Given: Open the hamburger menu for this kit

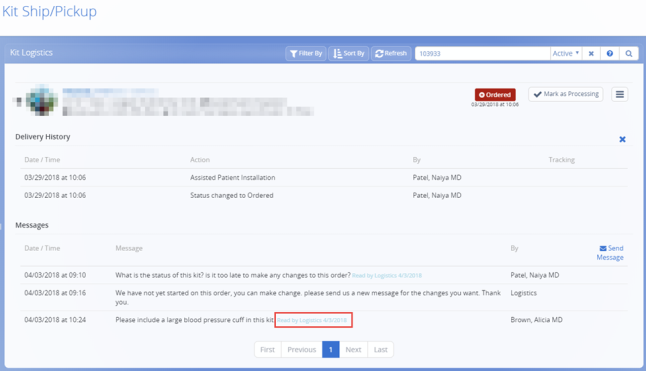Looking at the screenshot, I should pyautogui.click(x=620, y=94).
